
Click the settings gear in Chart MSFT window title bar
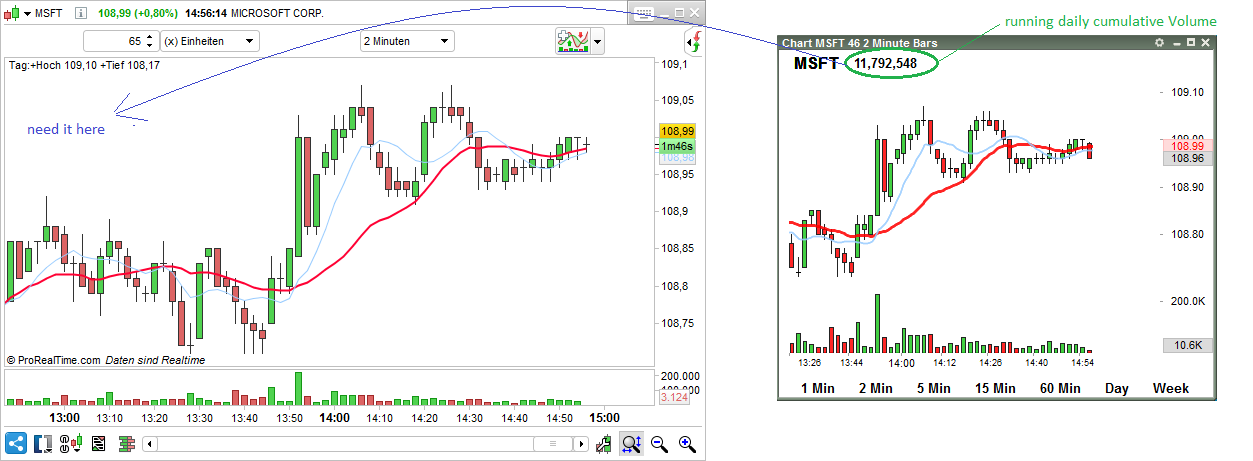[x=1160, y=43]
